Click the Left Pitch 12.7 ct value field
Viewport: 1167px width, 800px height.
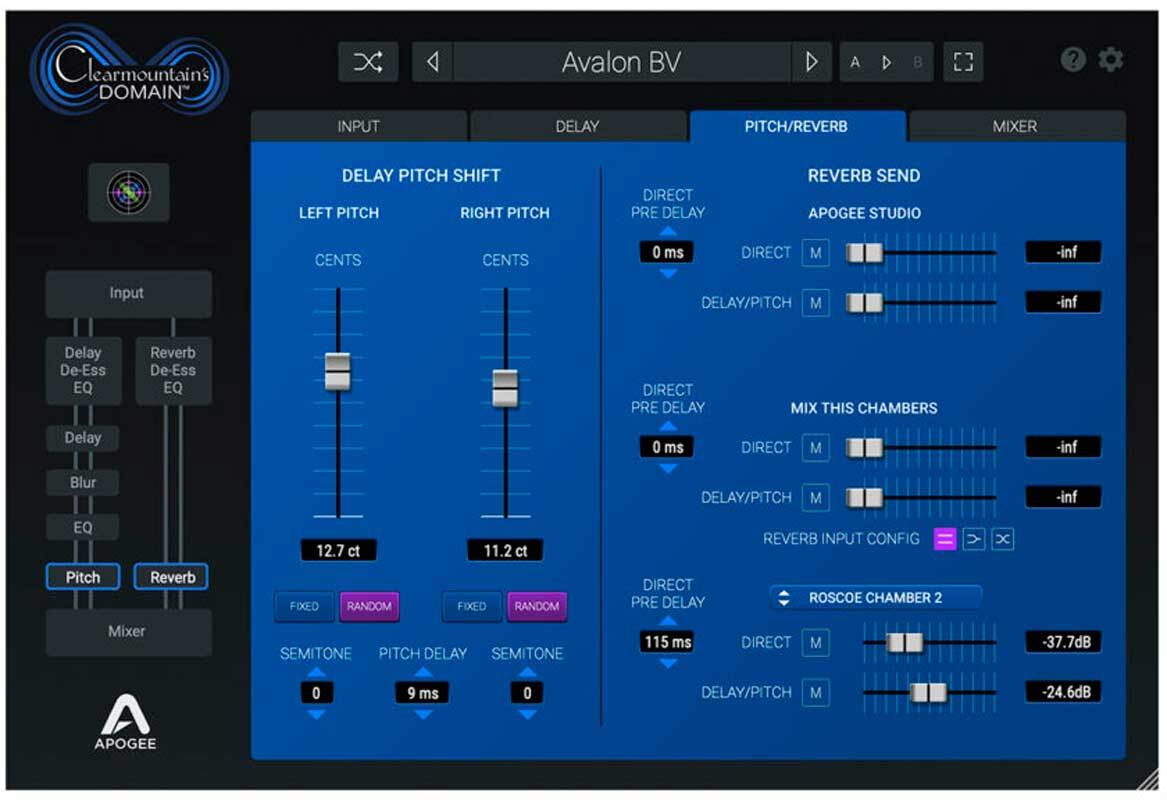point(338,550)
